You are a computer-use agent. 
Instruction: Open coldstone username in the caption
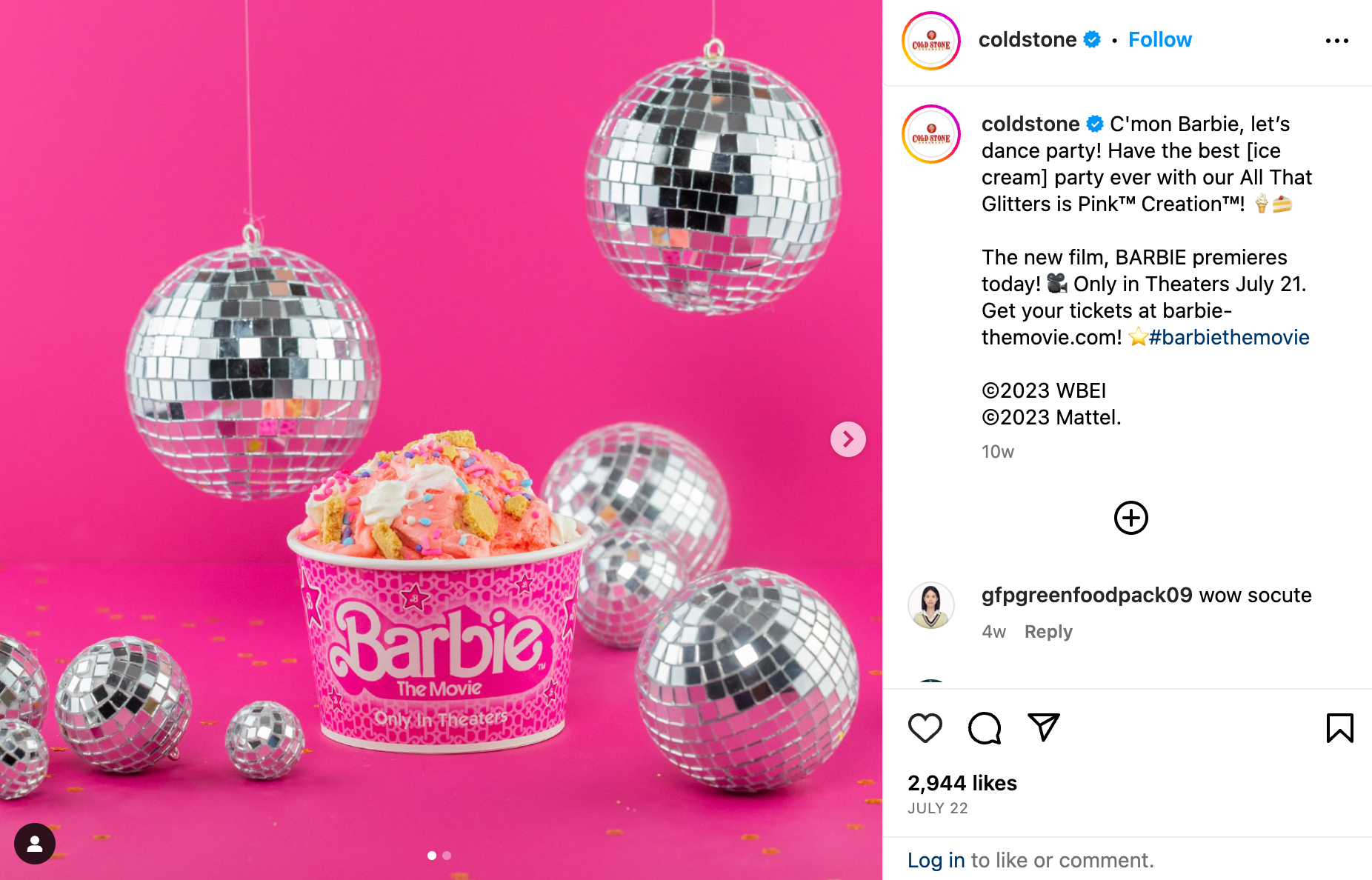pos(1030,124)
